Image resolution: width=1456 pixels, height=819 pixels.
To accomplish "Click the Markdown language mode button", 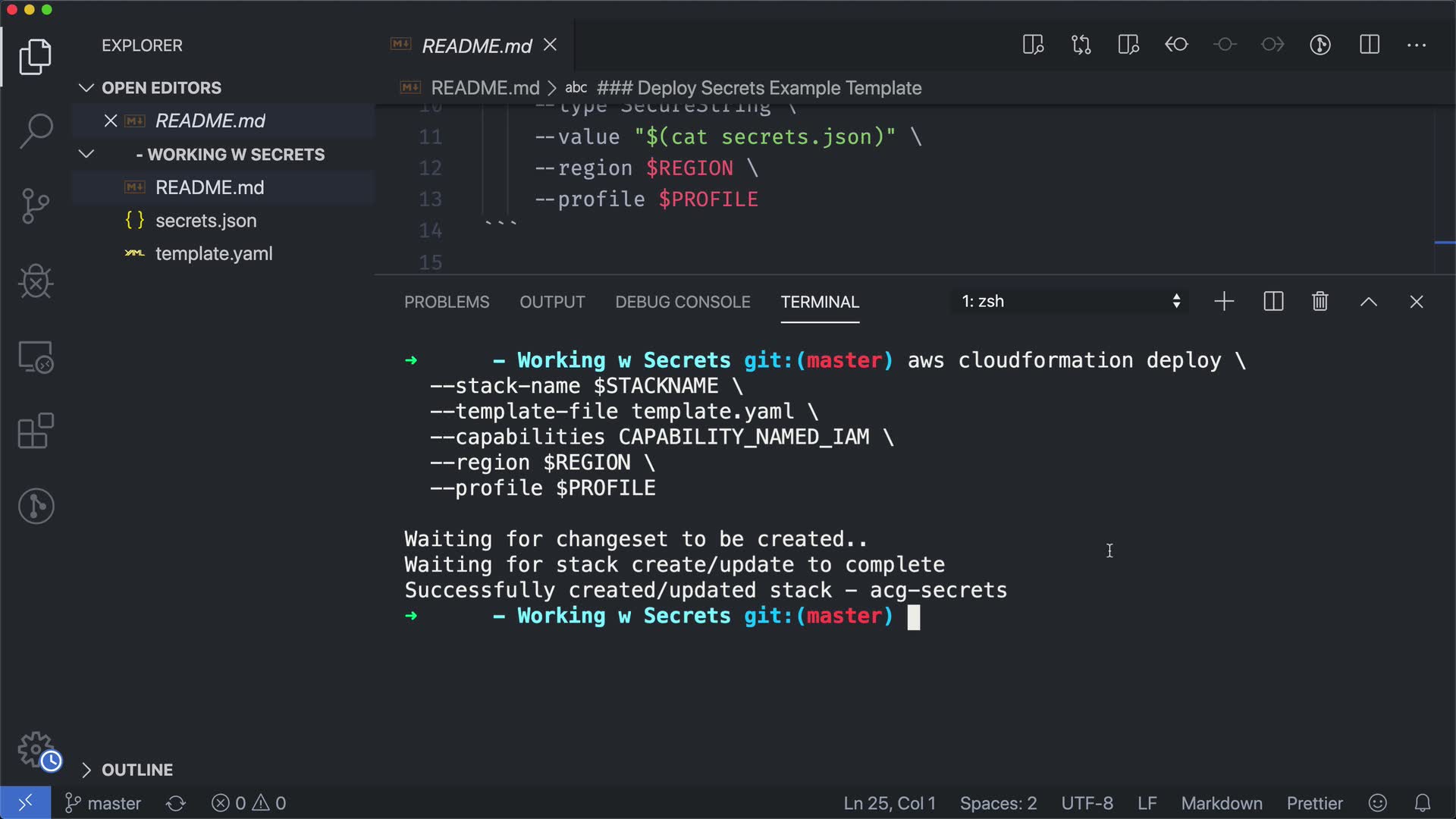I will click(x=1221, y=803).
